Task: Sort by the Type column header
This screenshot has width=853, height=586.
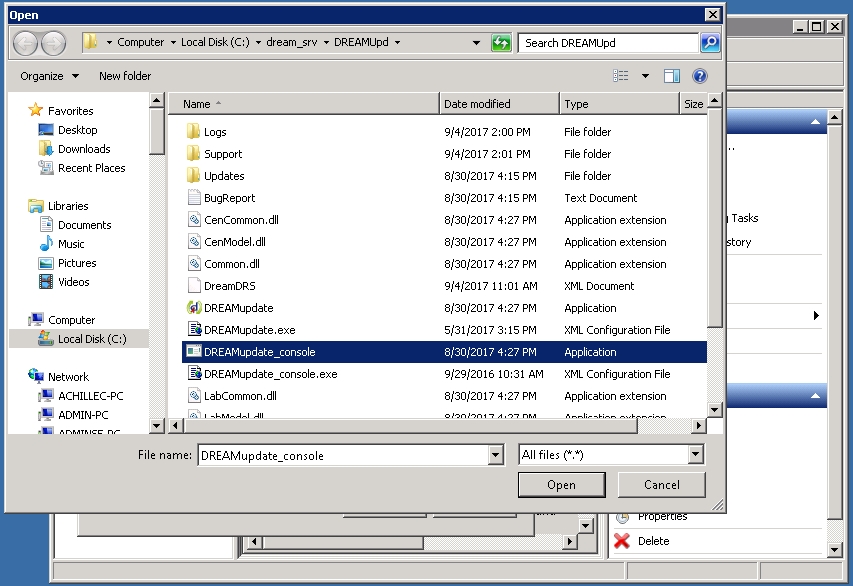Action: click(x=619, y=104)
